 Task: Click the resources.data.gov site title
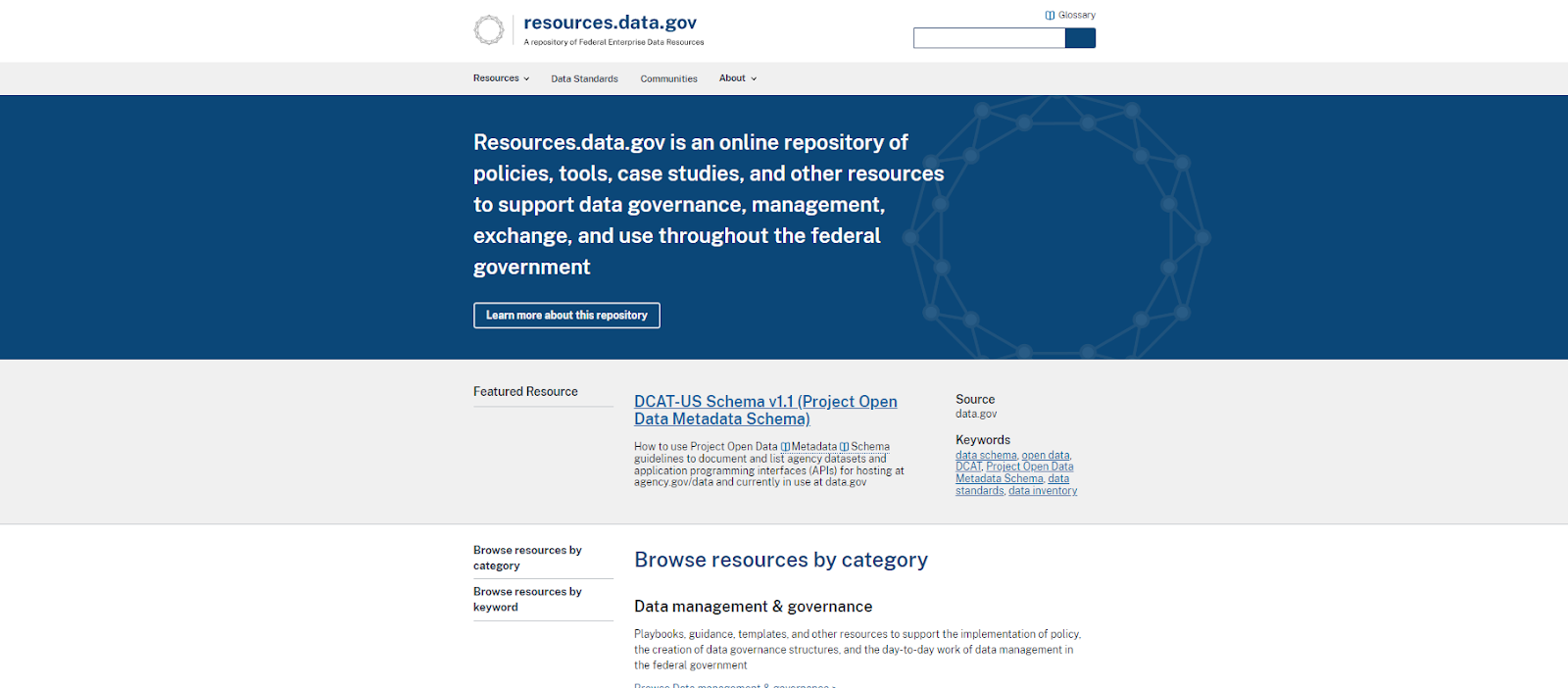[x=611, y=23]
